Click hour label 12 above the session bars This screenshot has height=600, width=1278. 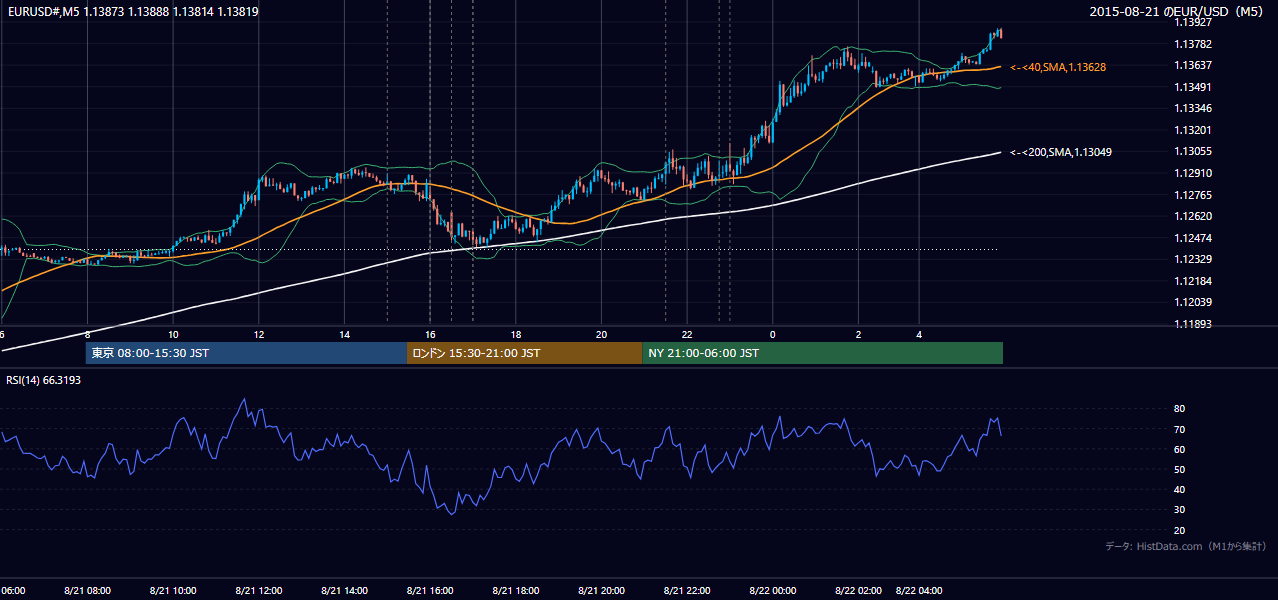pos(259,334)
